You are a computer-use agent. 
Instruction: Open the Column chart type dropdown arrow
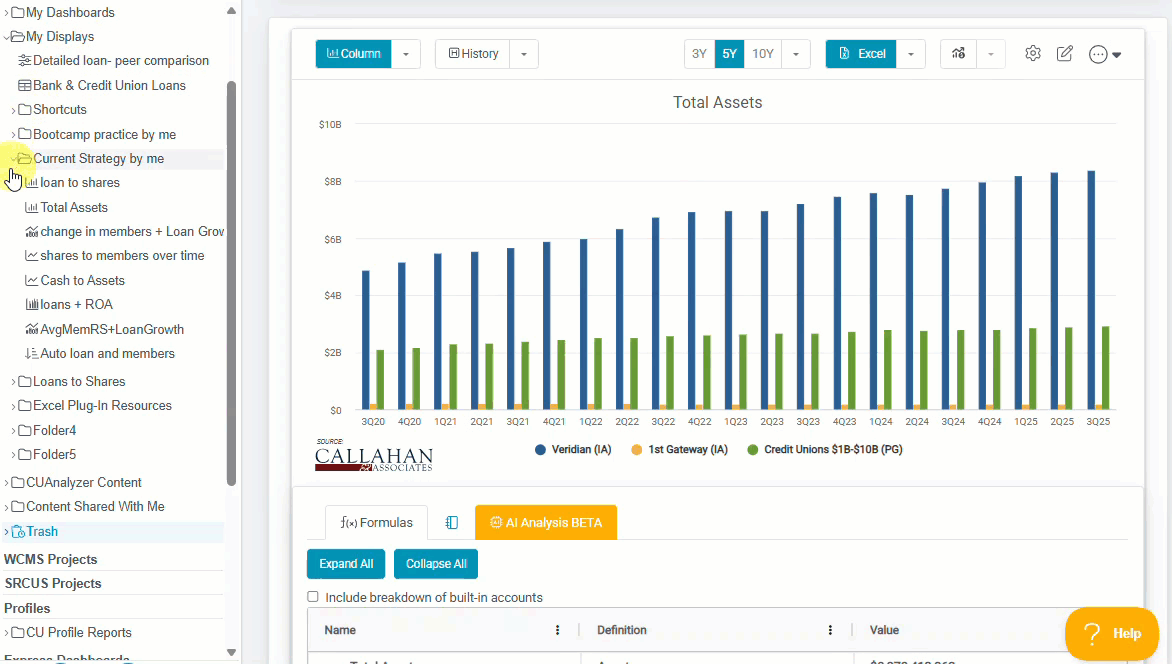(x=406, y=54)
